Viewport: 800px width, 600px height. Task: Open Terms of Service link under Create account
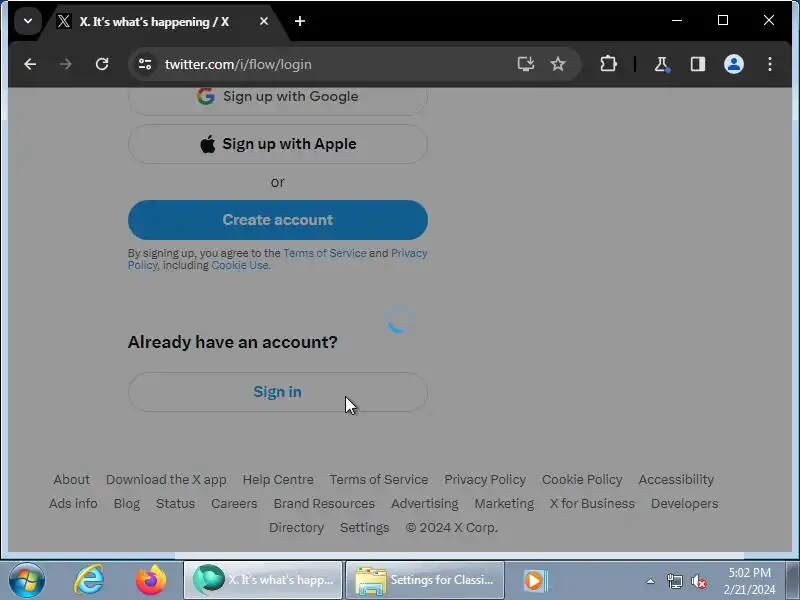324,253
